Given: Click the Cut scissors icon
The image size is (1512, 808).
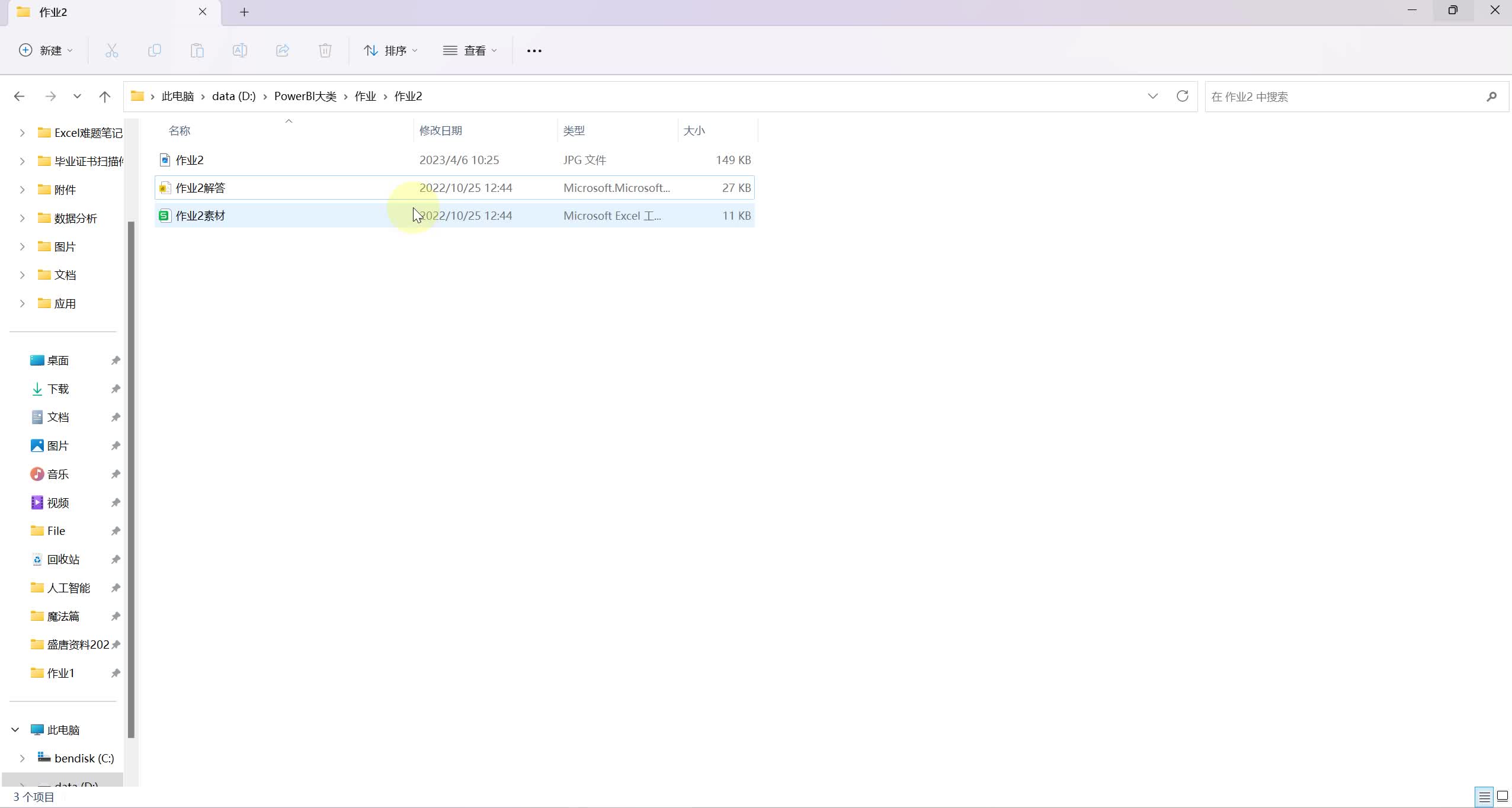Looking at the screenshot, I should pos(111,50).
